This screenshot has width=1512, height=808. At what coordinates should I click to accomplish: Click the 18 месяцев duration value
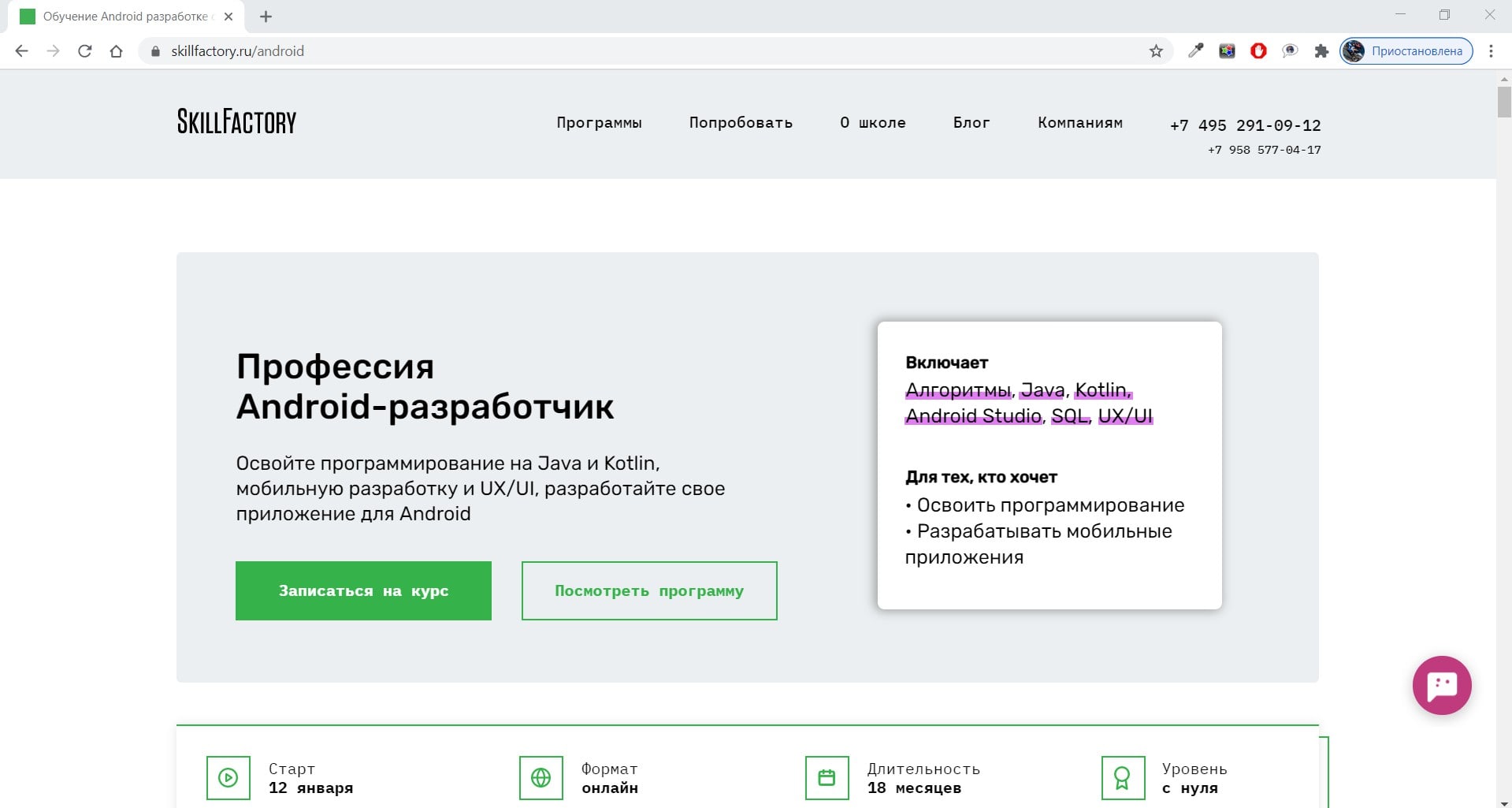pos(914,788)
